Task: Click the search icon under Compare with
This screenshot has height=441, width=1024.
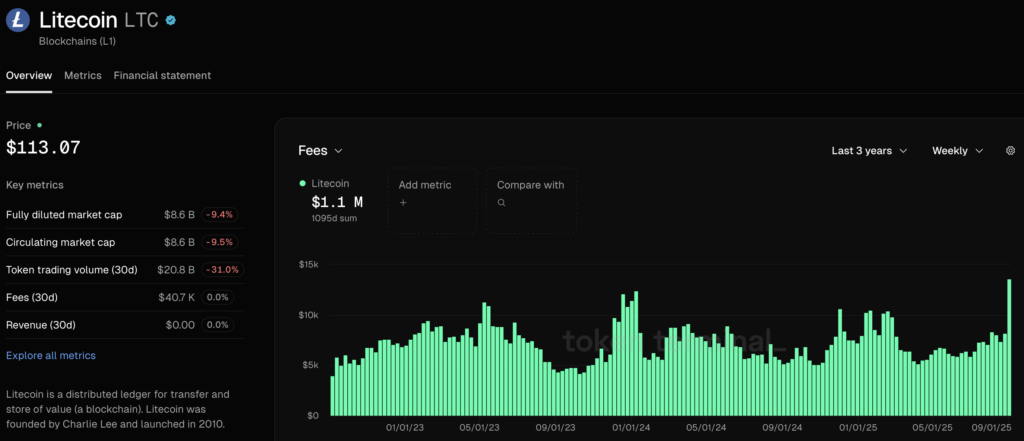Action: (x=502, y=203)
